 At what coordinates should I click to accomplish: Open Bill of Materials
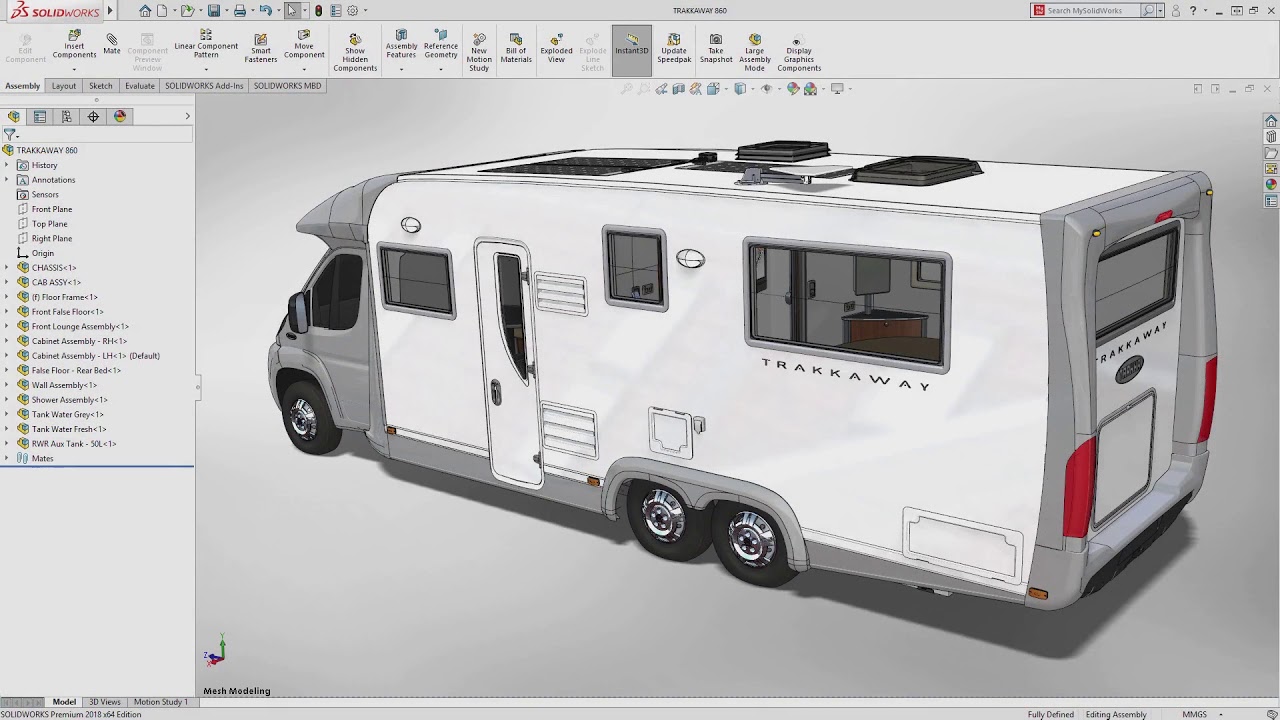coord(516,49)
